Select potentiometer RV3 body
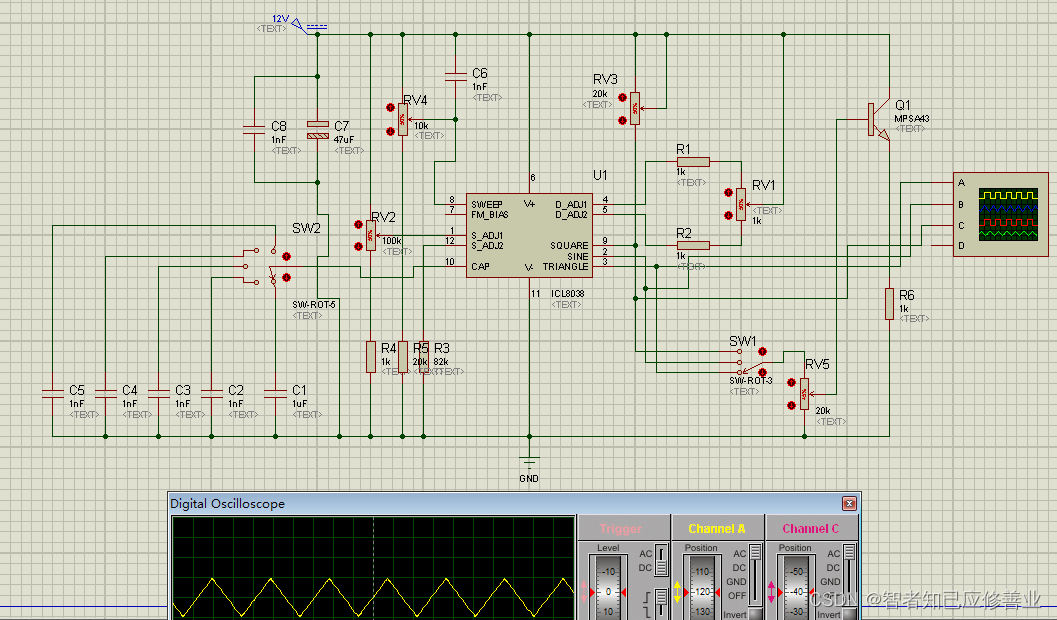 (x=634, y=108)
